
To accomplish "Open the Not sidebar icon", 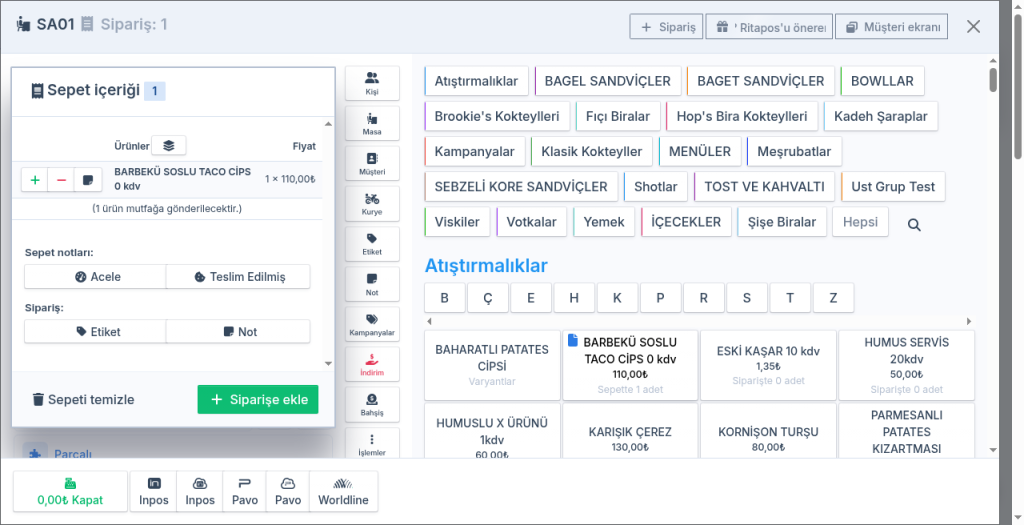I will 372,284.
